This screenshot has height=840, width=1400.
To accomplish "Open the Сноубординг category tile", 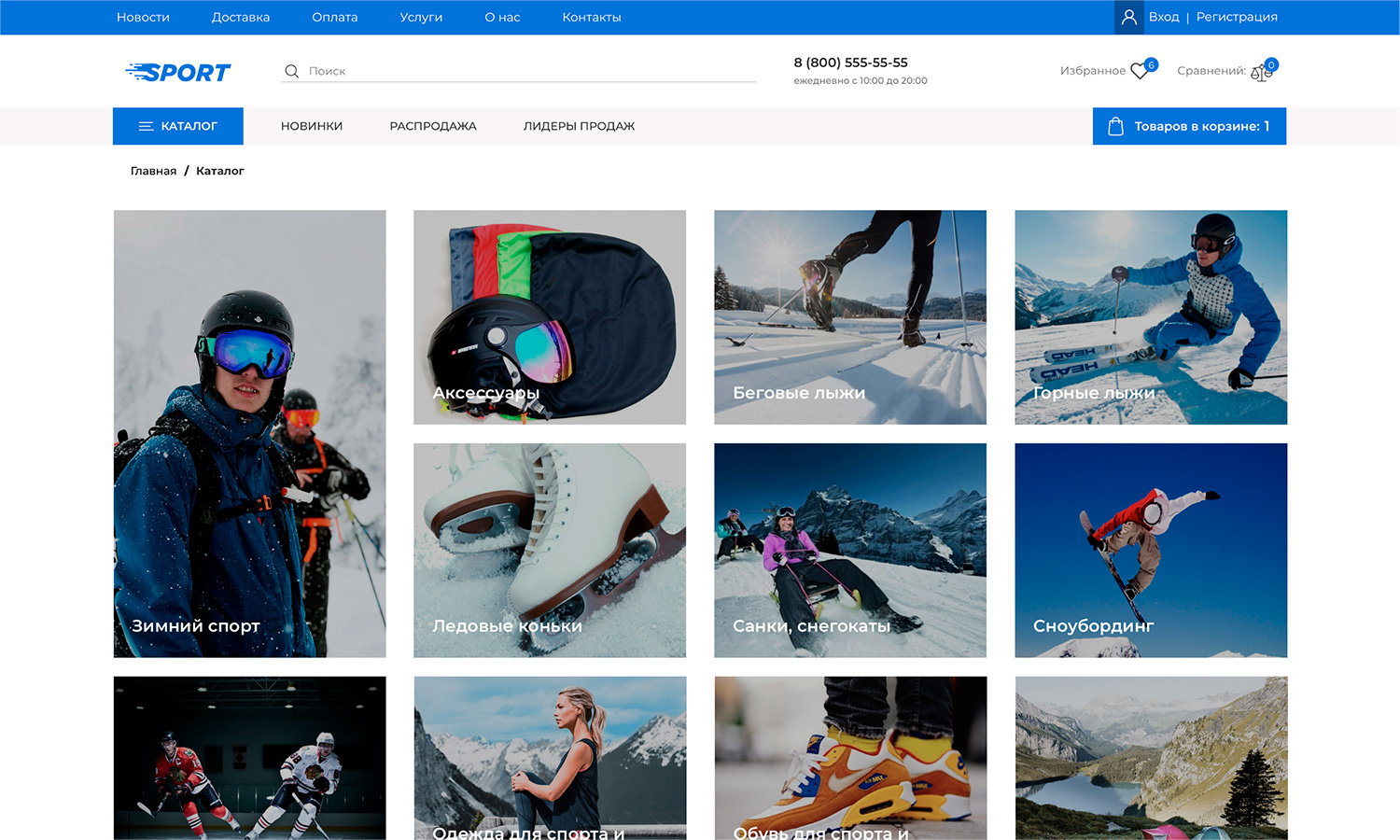I will pos(1151,550).
